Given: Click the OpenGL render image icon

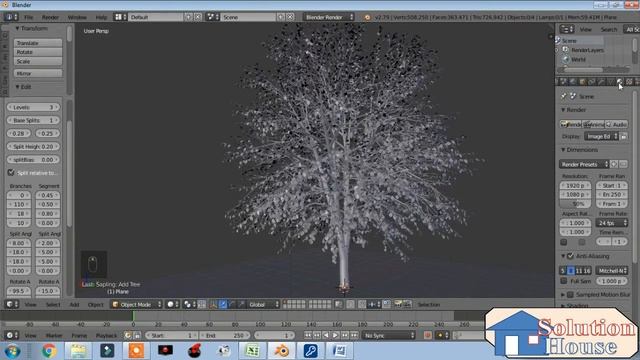Looking at the screenshot, I should tap(398, 304).
